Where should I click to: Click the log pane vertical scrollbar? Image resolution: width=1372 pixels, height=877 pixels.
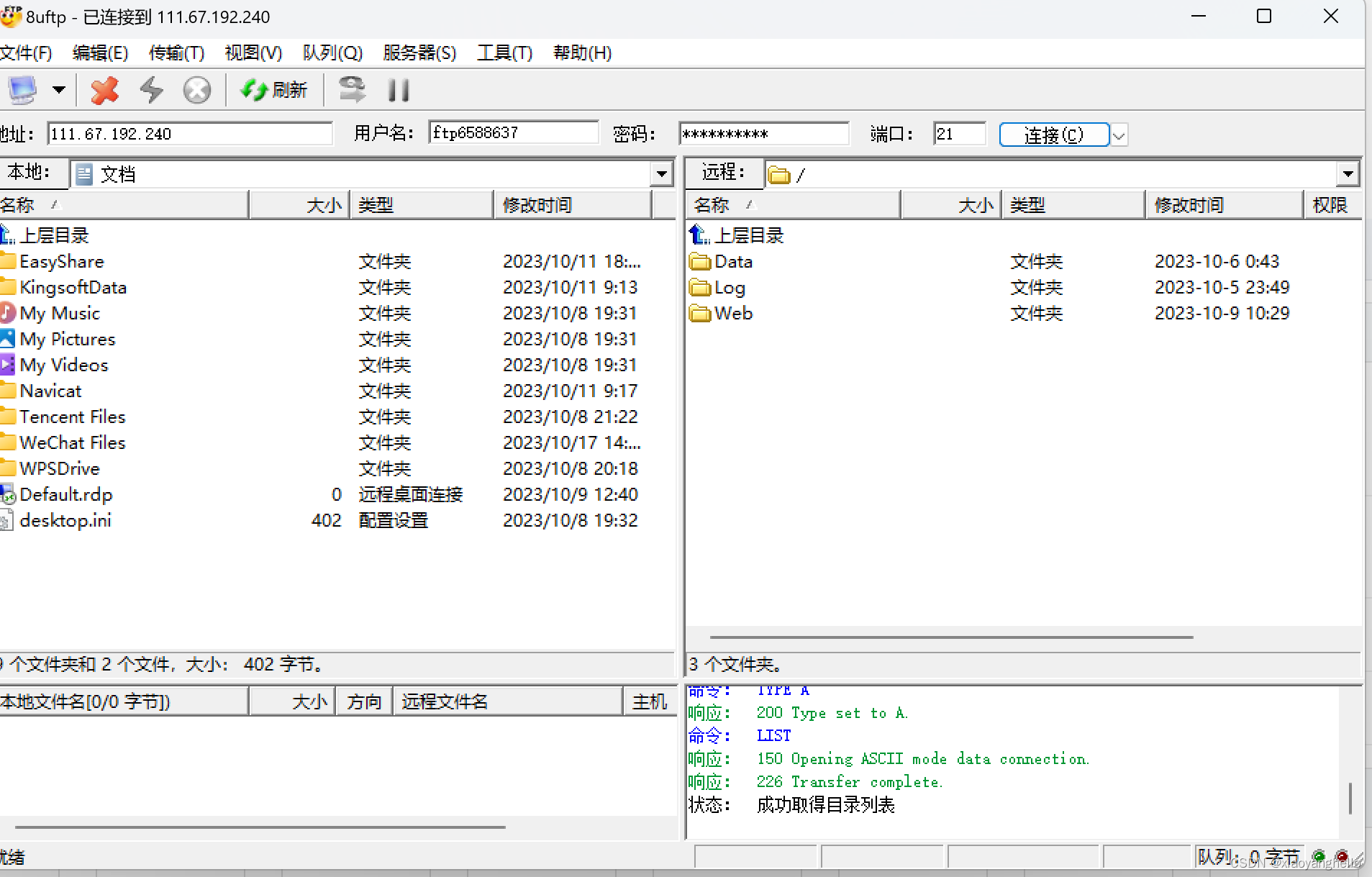(x=1350, y=798)
